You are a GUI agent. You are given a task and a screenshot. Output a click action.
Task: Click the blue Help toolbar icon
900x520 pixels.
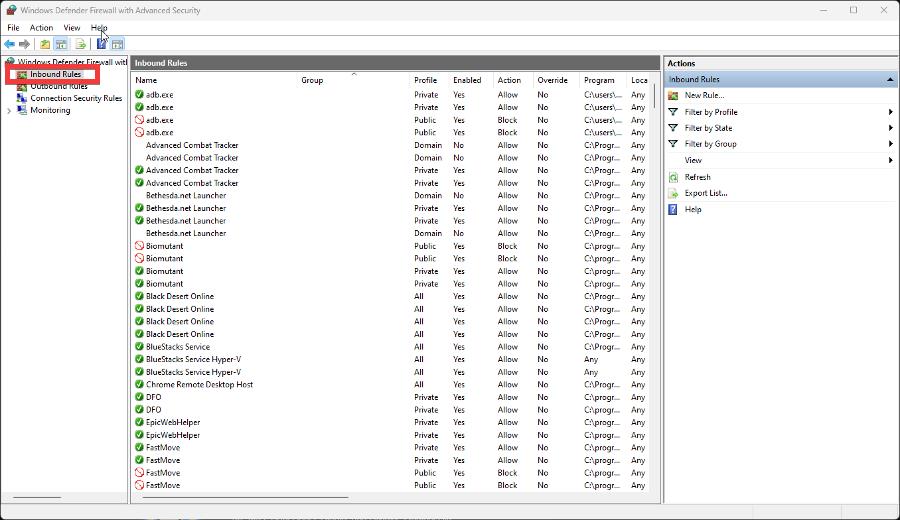pos(101,44)
